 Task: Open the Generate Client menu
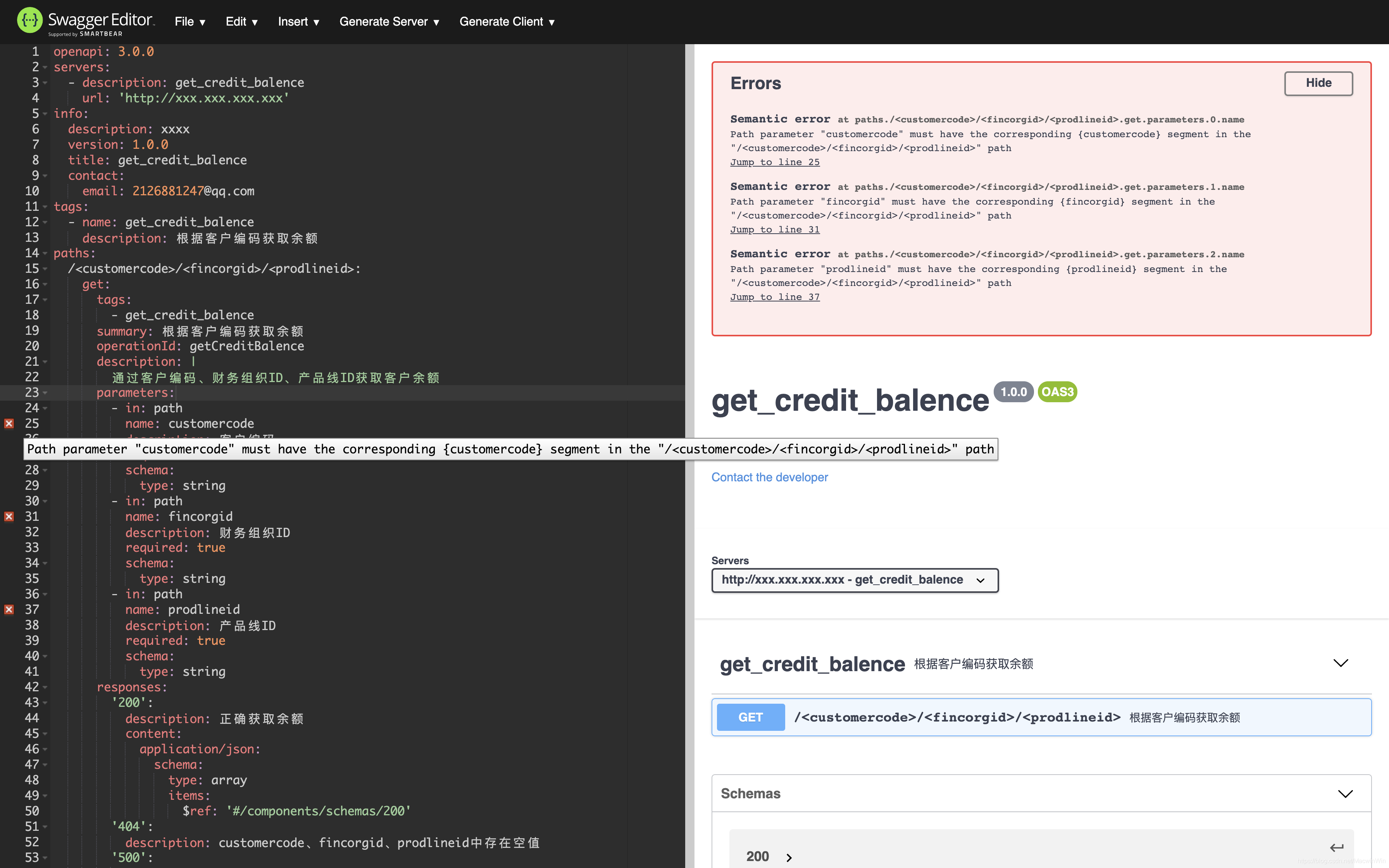coord(507,22)
